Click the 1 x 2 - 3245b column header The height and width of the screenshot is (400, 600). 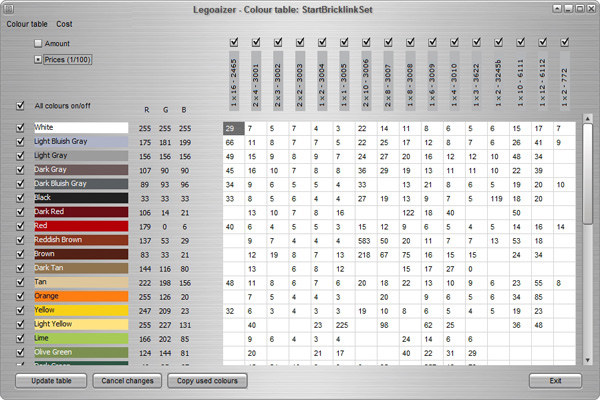pyautogui.click(x=498, y=81)
